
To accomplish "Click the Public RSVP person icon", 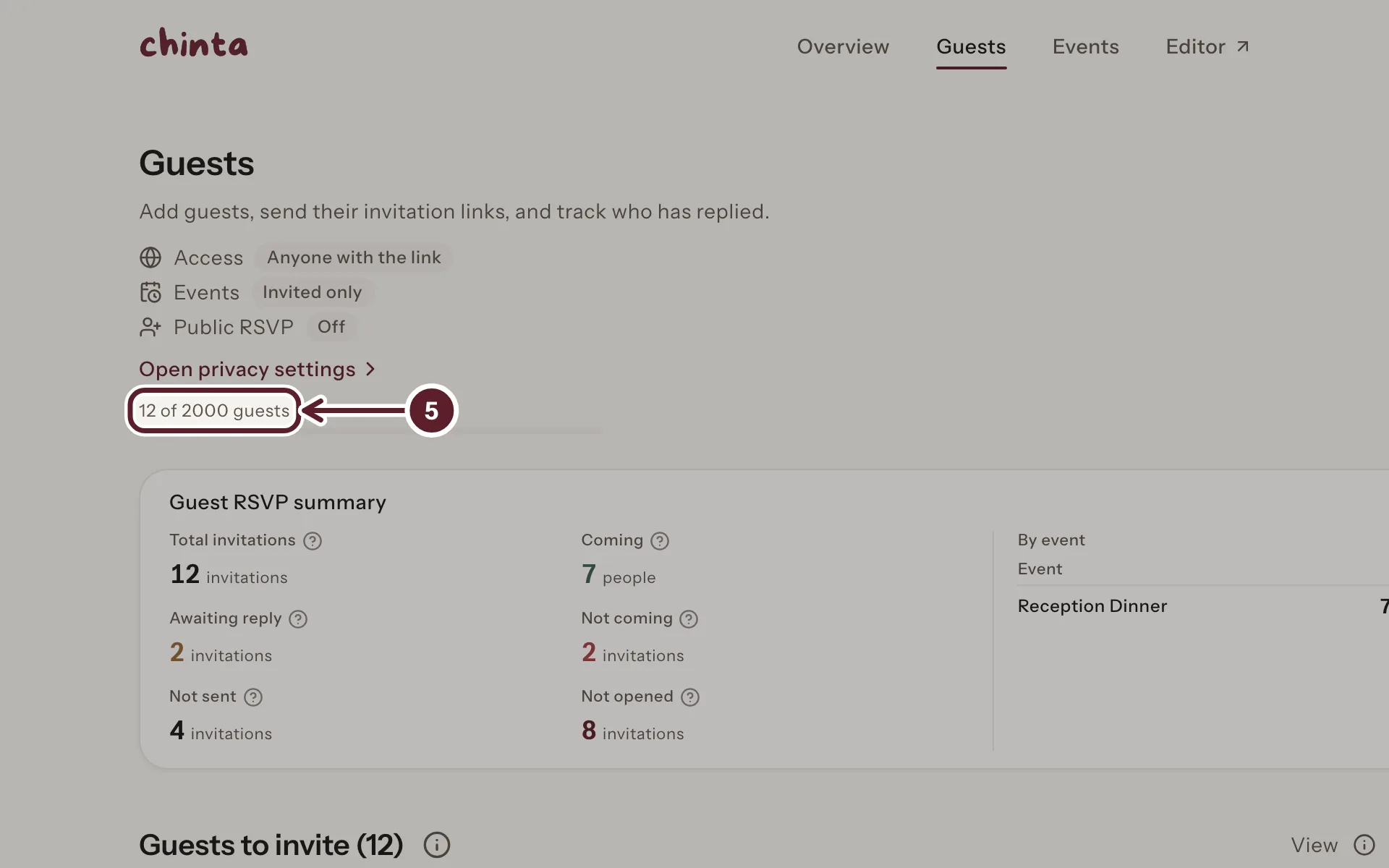I will pyautogui.click(x=150, y=327).
